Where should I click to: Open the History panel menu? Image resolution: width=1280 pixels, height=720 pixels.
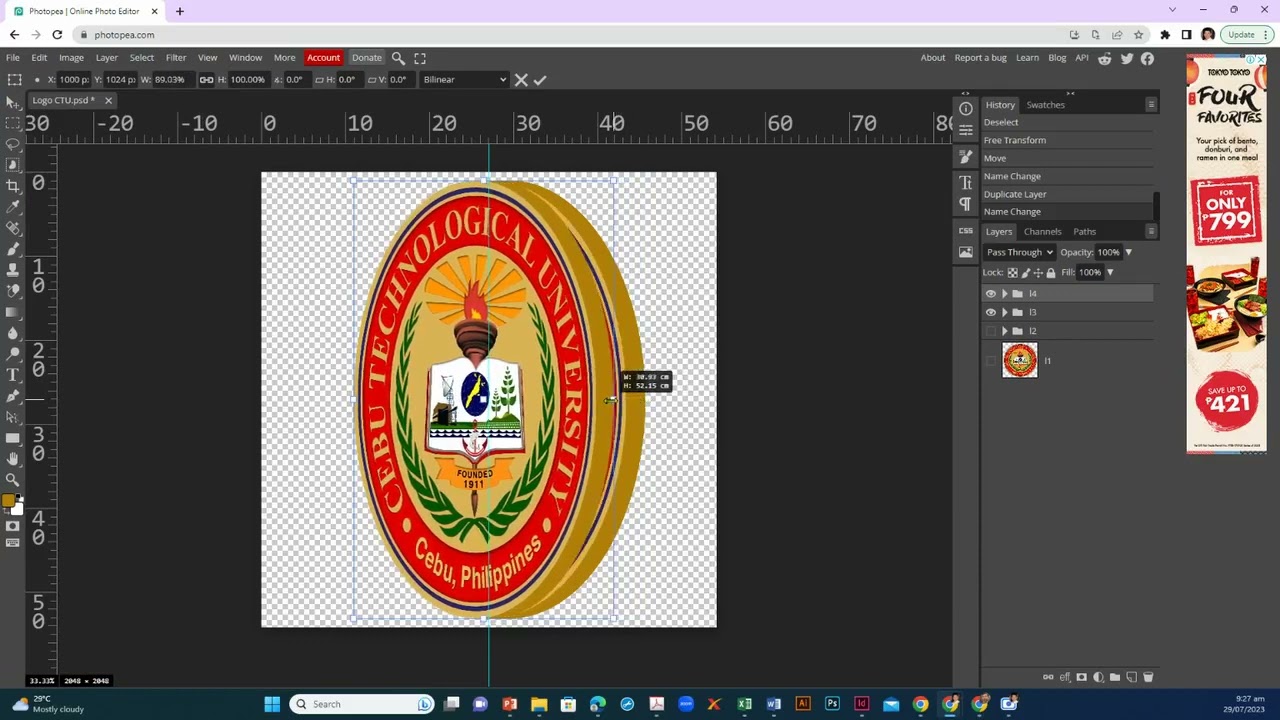1151,105
